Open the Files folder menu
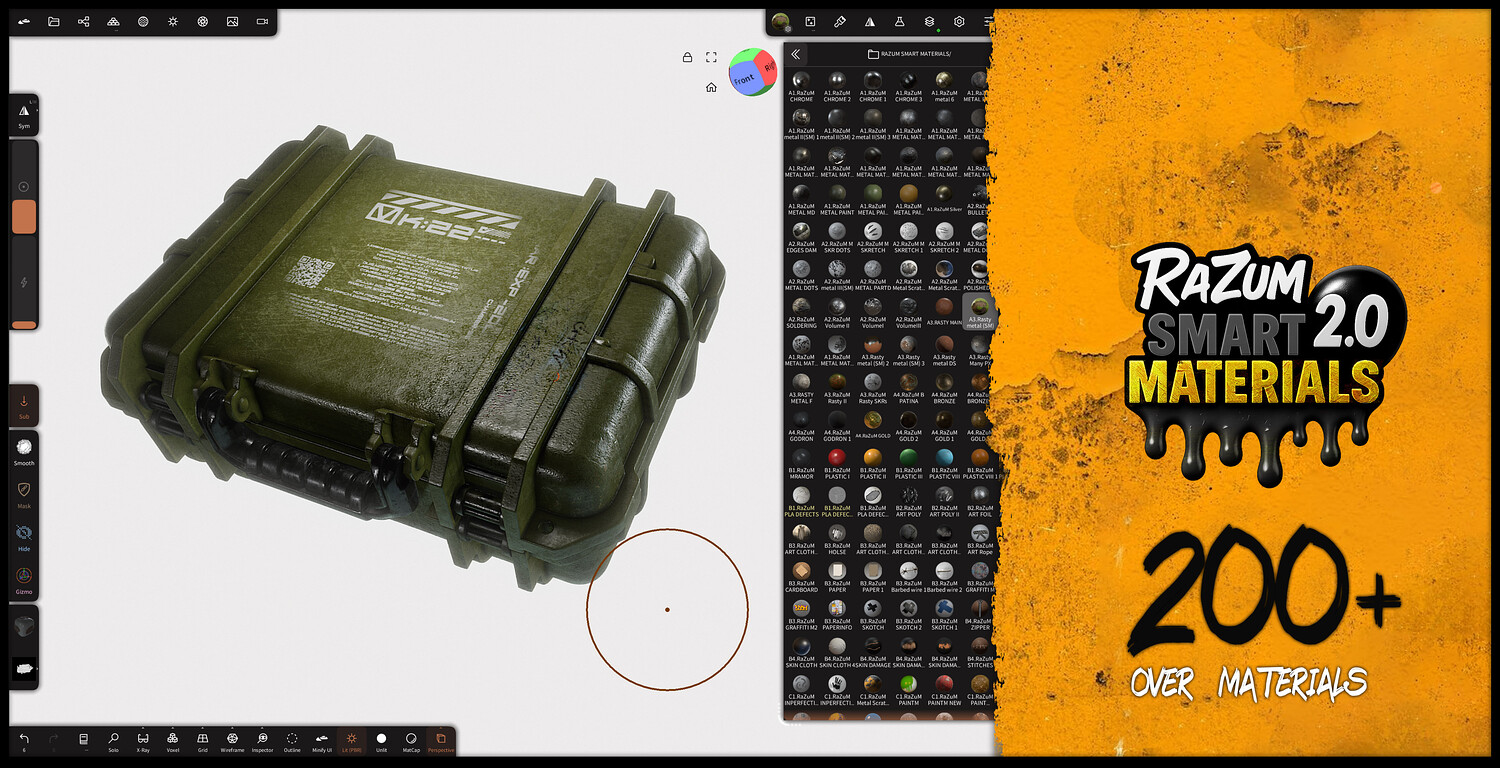 (x=54, y=21)
